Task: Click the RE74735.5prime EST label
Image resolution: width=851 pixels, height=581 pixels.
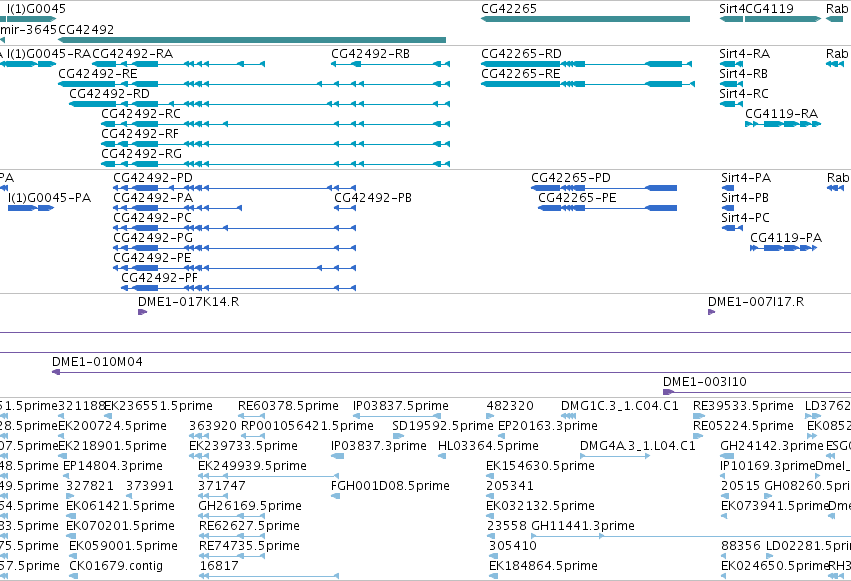Action: point(249,546)
